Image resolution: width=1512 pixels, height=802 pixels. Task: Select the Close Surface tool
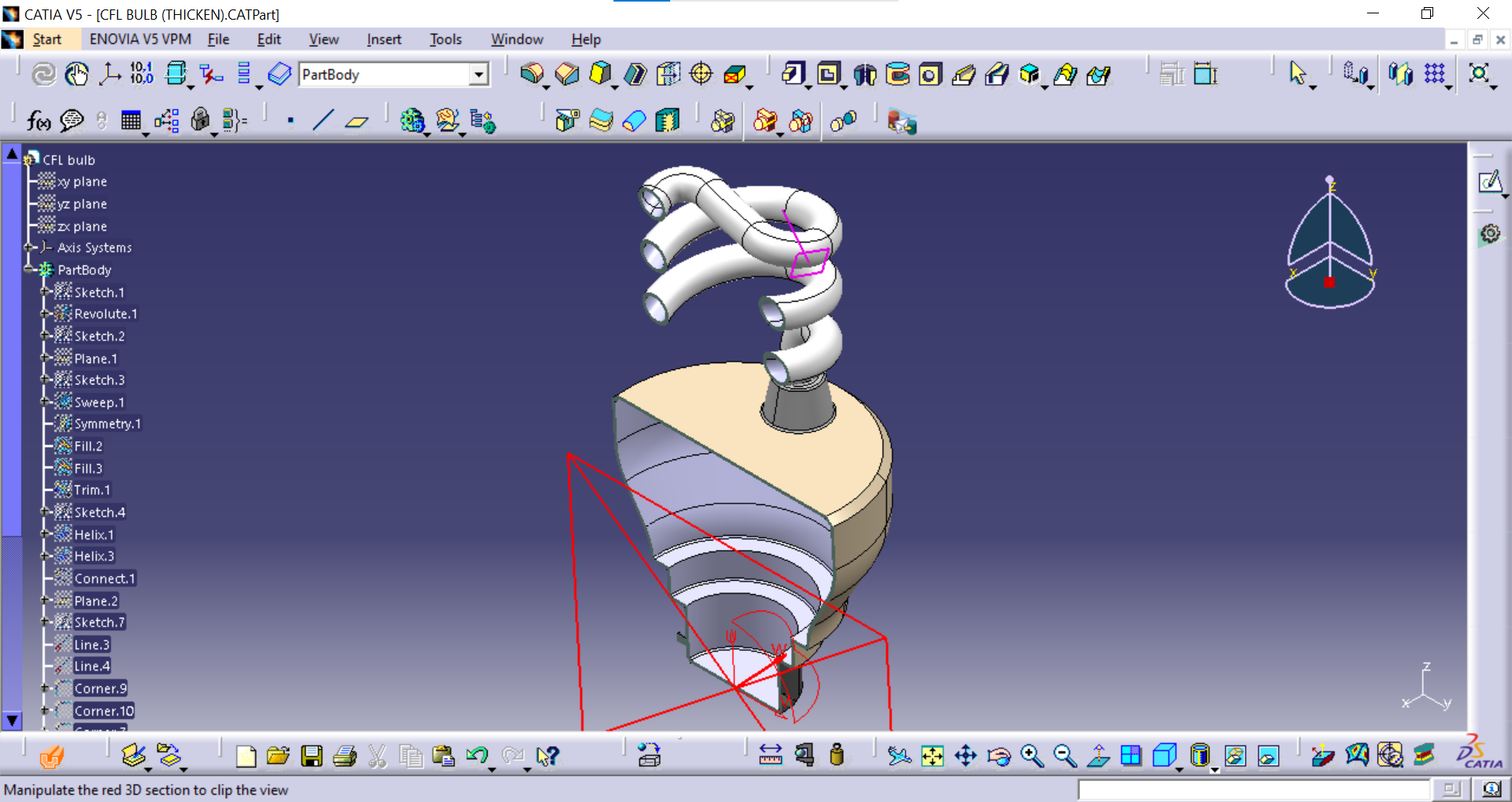pos(634,121)
